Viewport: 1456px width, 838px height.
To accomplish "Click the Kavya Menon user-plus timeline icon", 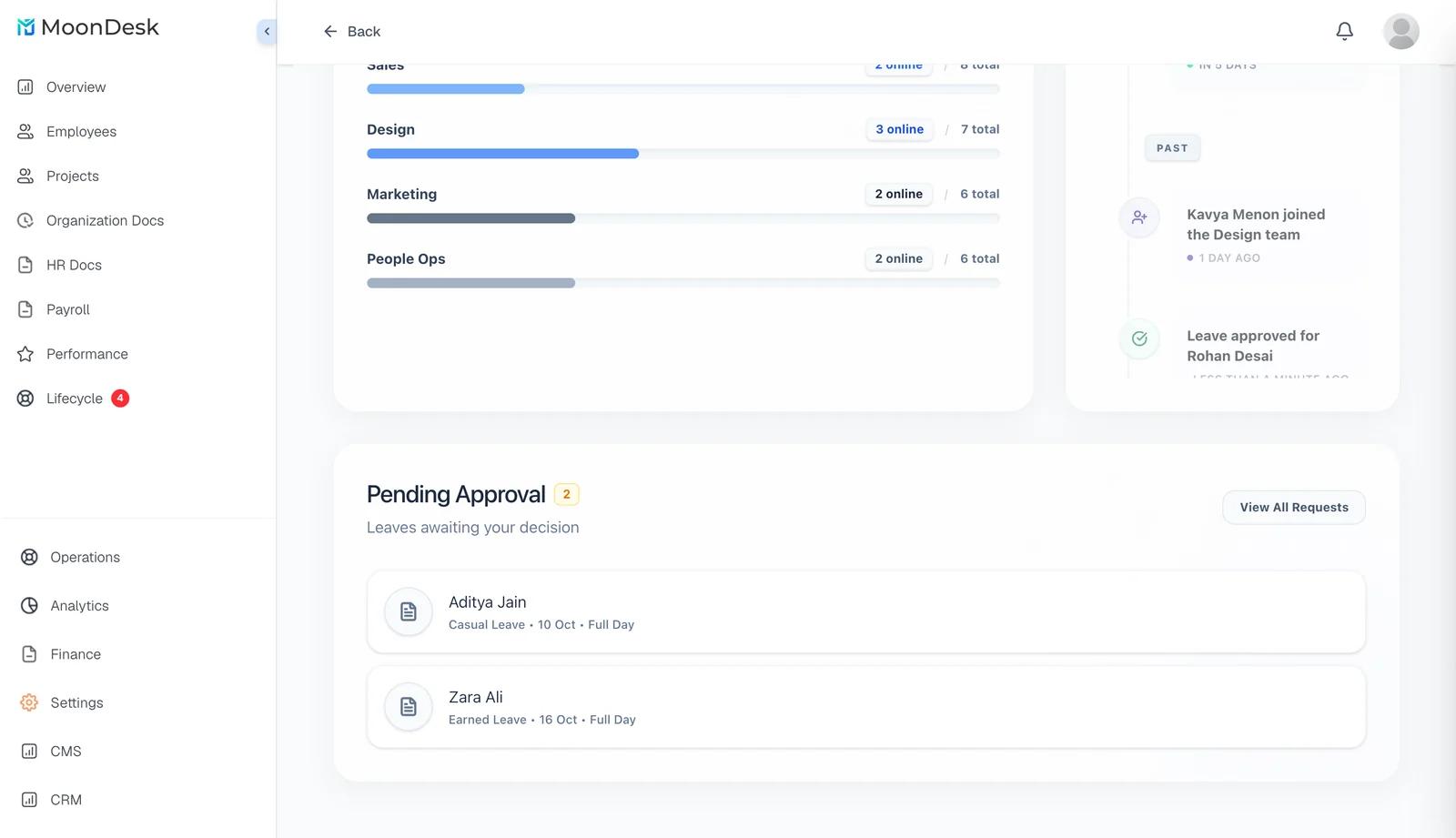I will click(x=1139, y=218).
